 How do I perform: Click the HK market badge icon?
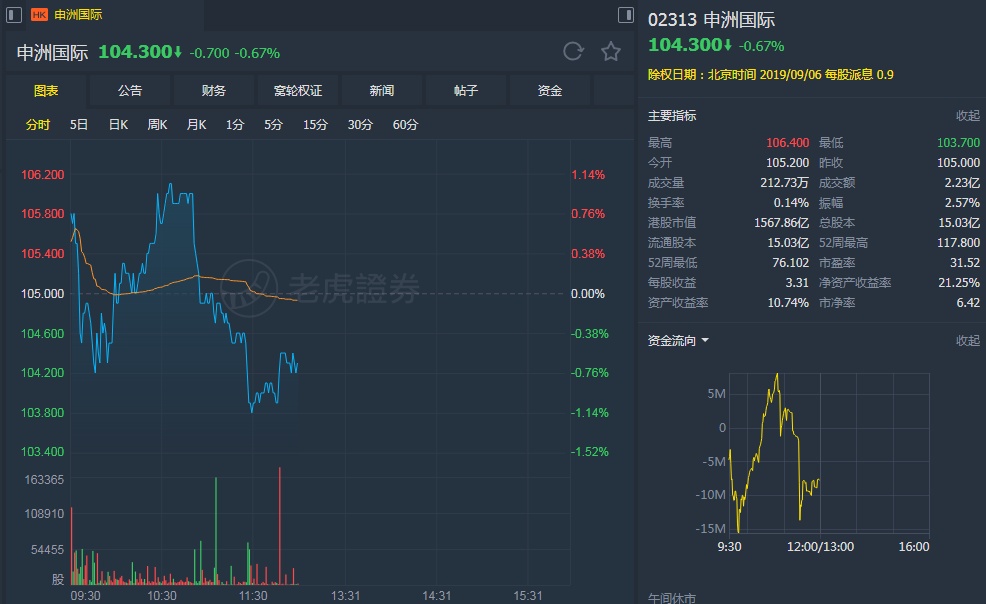point(40,15)
